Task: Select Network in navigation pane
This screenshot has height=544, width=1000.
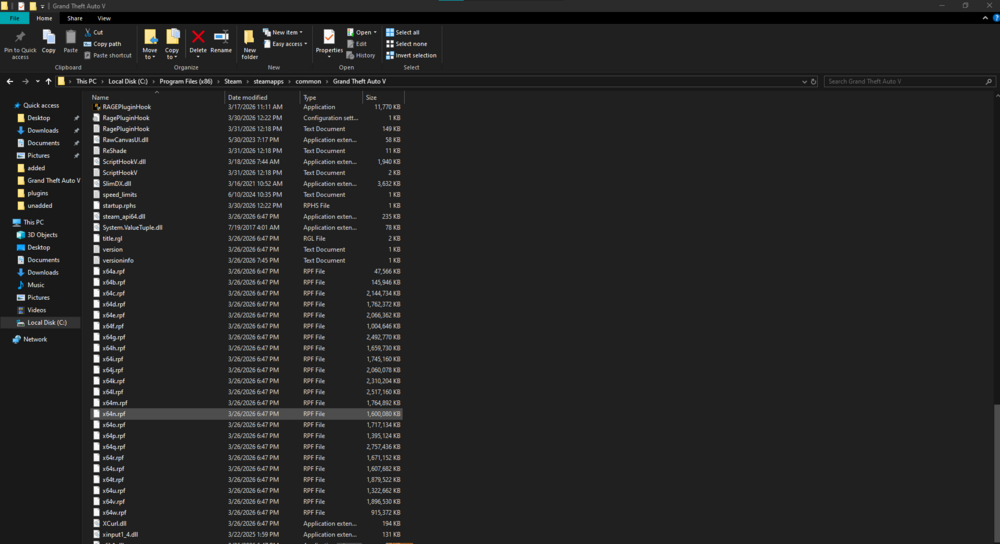Action: (35, 339)
